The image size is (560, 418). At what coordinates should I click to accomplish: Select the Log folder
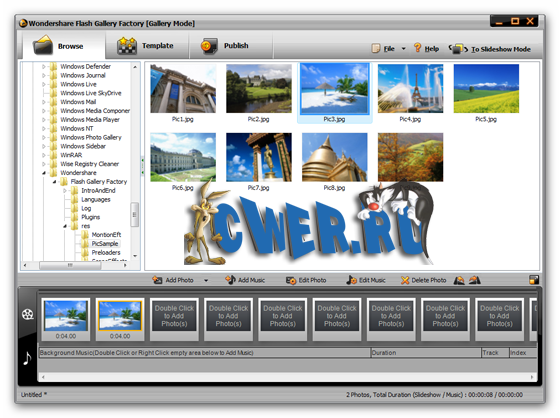(86, 208)
